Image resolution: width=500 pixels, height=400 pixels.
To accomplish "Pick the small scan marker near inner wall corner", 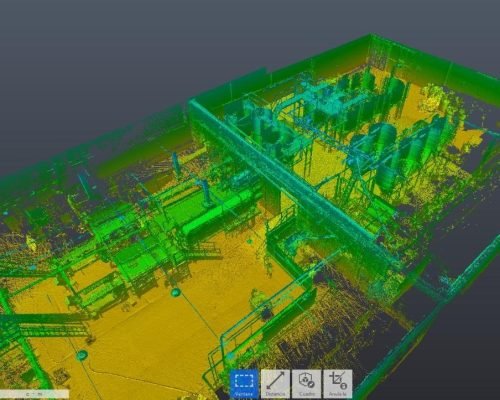I will point(250,241).
